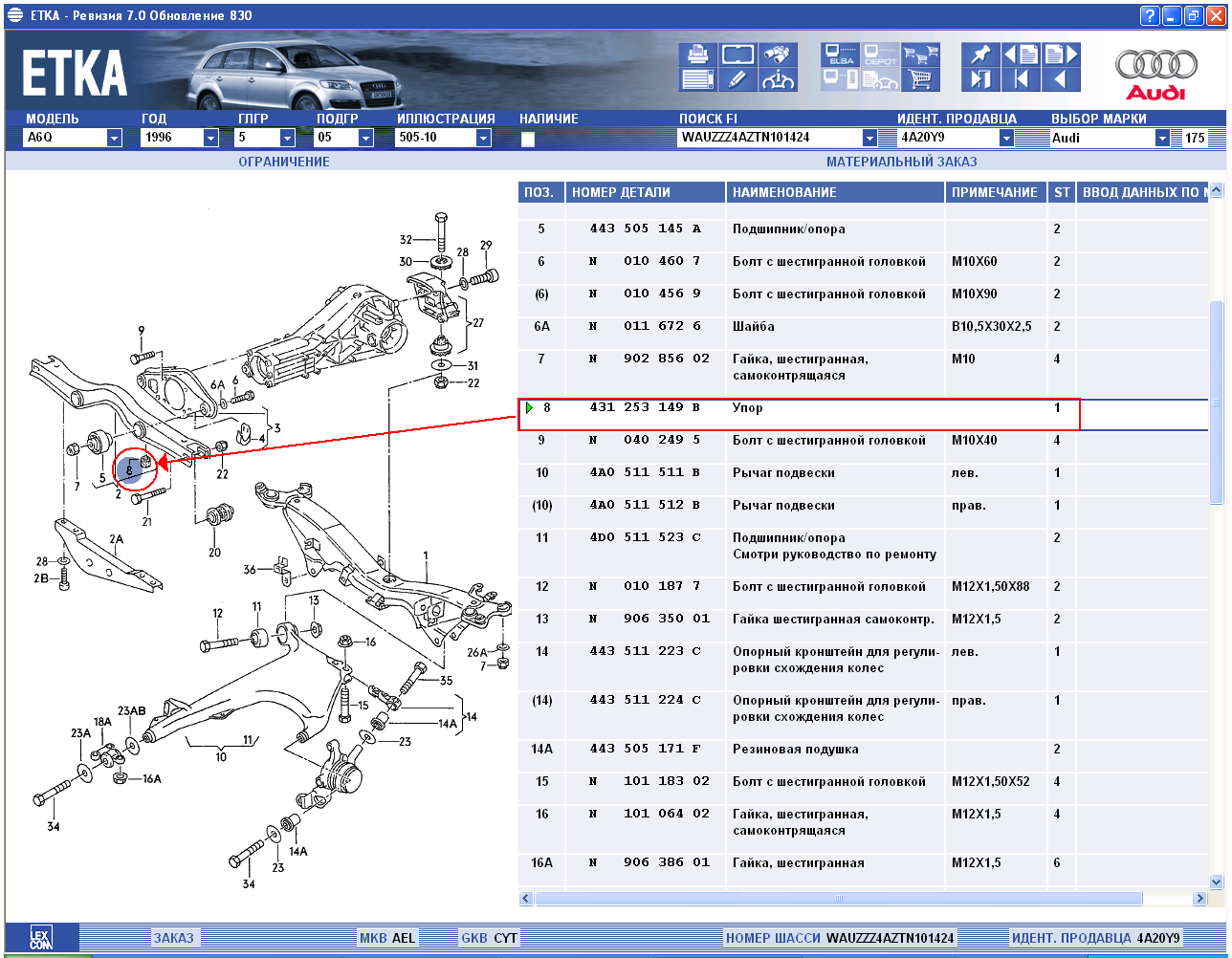
Task: Click callout number 35 in illustration
Action: 446,681
